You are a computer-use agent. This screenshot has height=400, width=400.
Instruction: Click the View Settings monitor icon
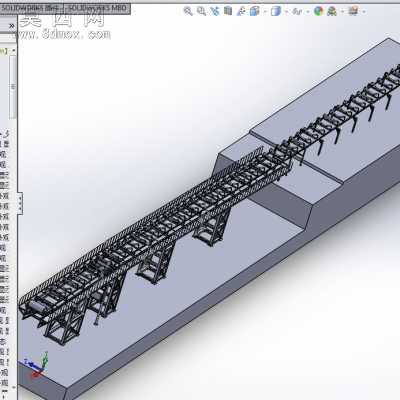coord(353,11)
